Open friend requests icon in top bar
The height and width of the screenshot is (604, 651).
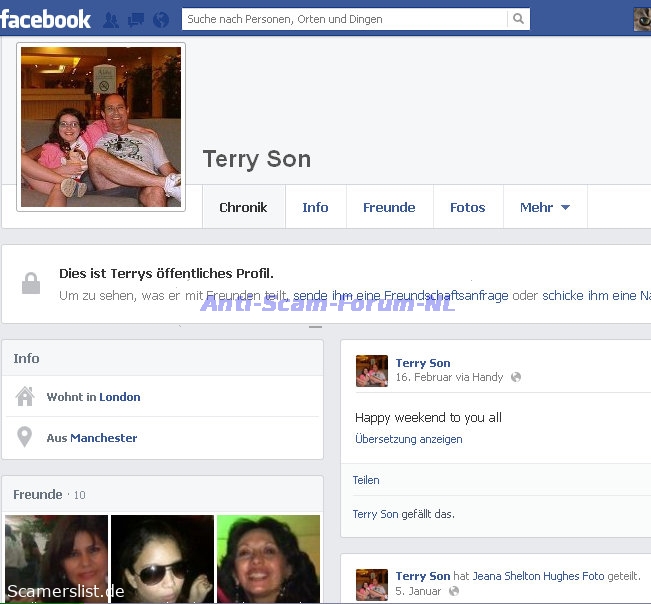(111, 19)
